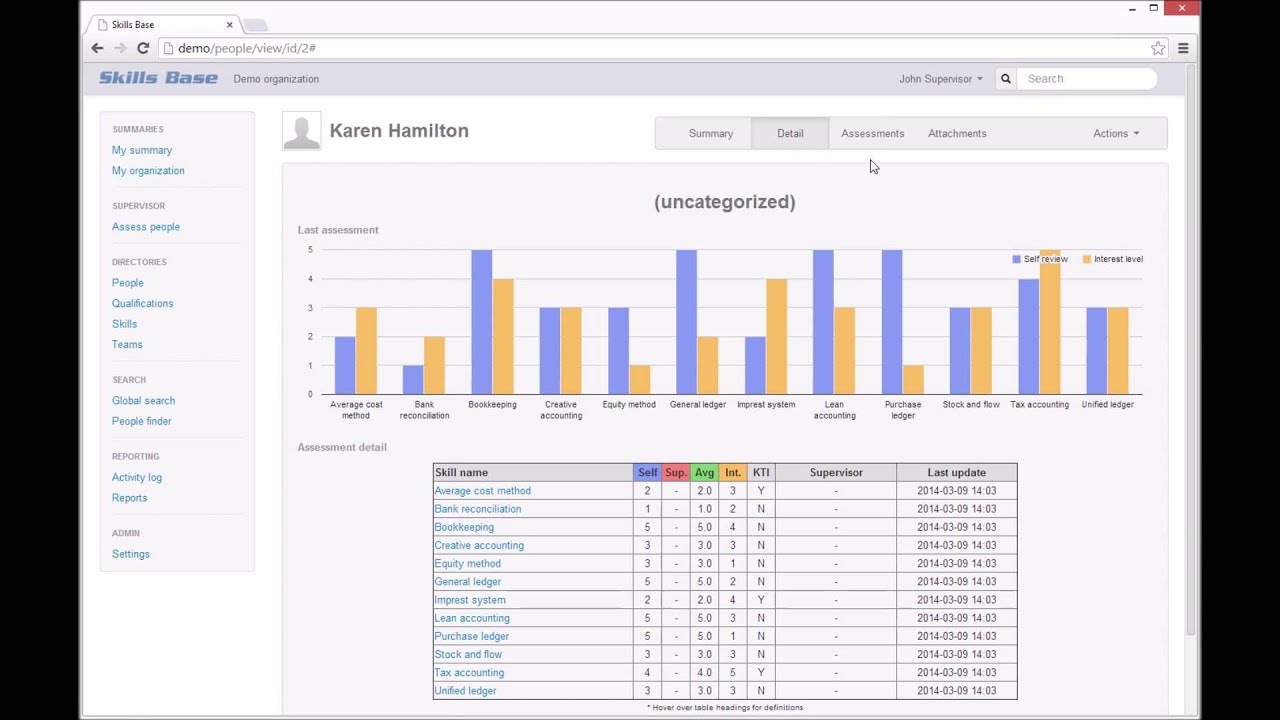
Task: Click Interest level legend color swatch
Action: pyautogui.click(x=1086, y=259)
